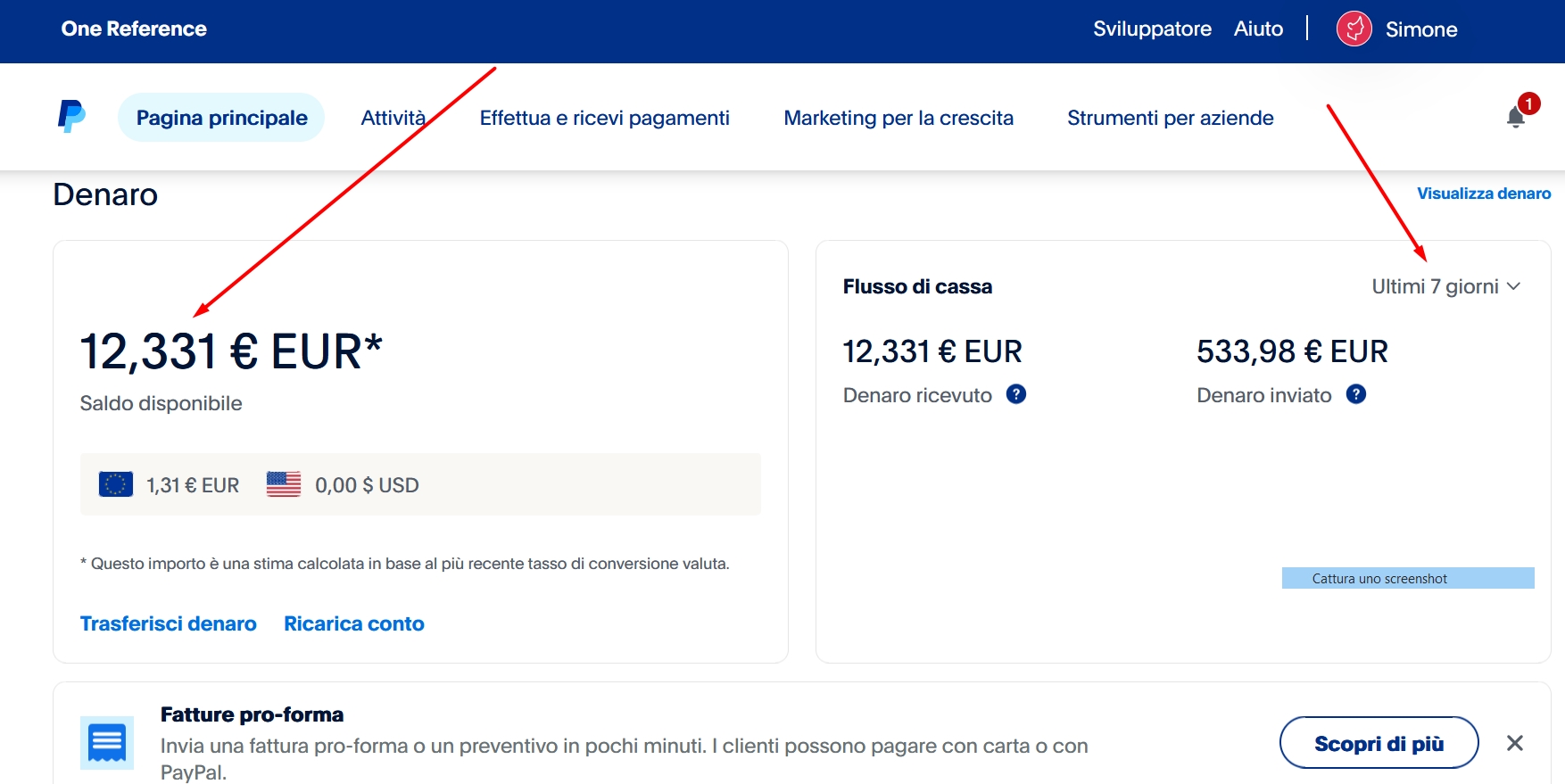Open Strumenti per aziende menu

tap(1170, 118)
